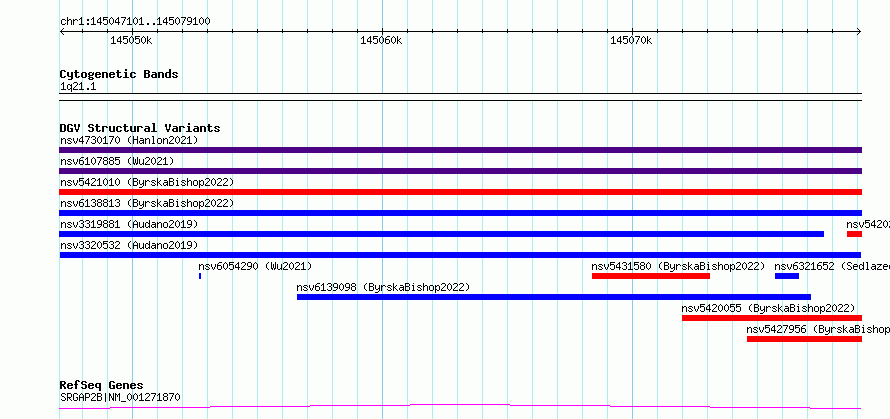The width and height of the screenshot is (890, 419).
Task: Click the right arrowhead of the ruler
Action: pos(859,32)
